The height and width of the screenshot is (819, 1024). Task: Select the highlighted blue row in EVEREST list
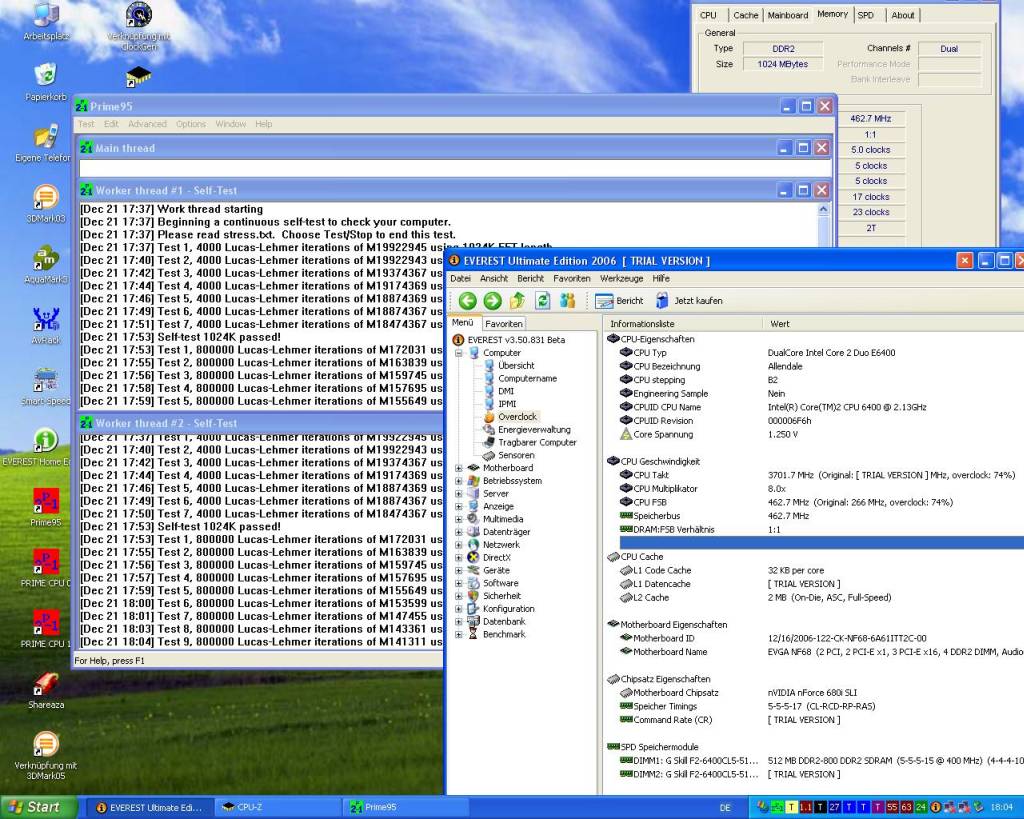click(821, 543)
